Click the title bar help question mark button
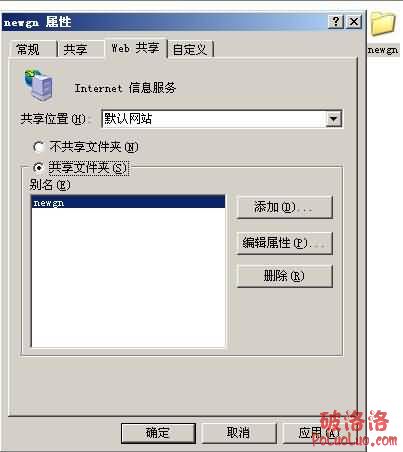 (x=335, y=22)
